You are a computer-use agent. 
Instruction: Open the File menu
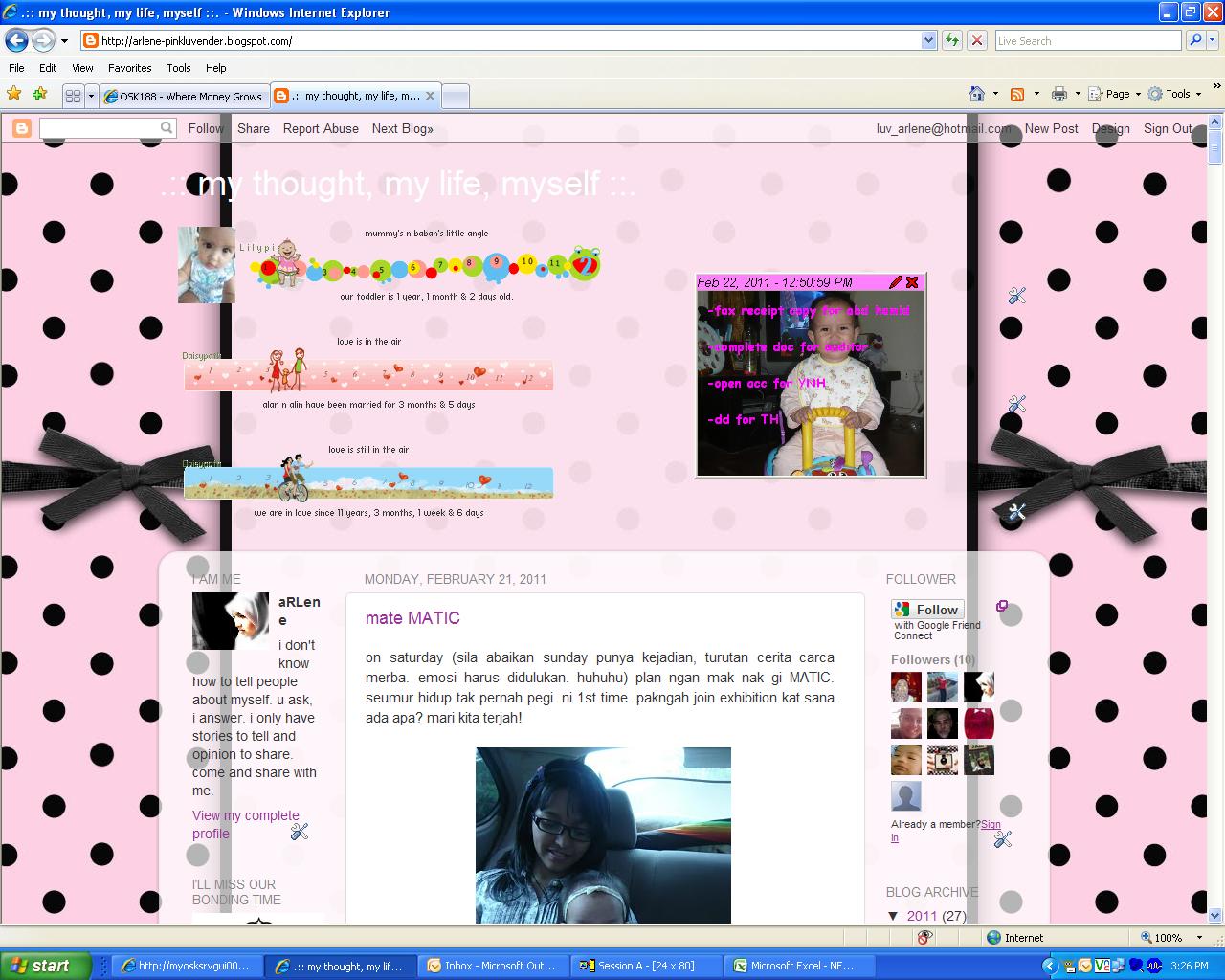click(16, 68)
